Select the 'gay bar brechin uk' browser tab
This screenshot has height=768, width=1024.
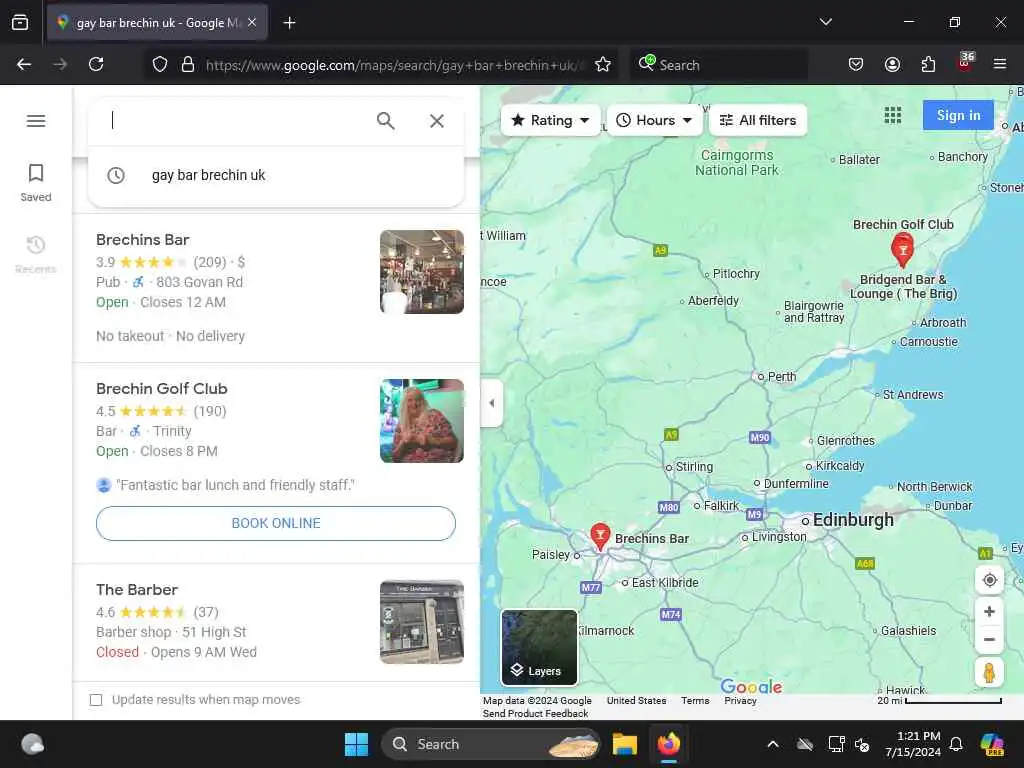click(x=157, y=23)
